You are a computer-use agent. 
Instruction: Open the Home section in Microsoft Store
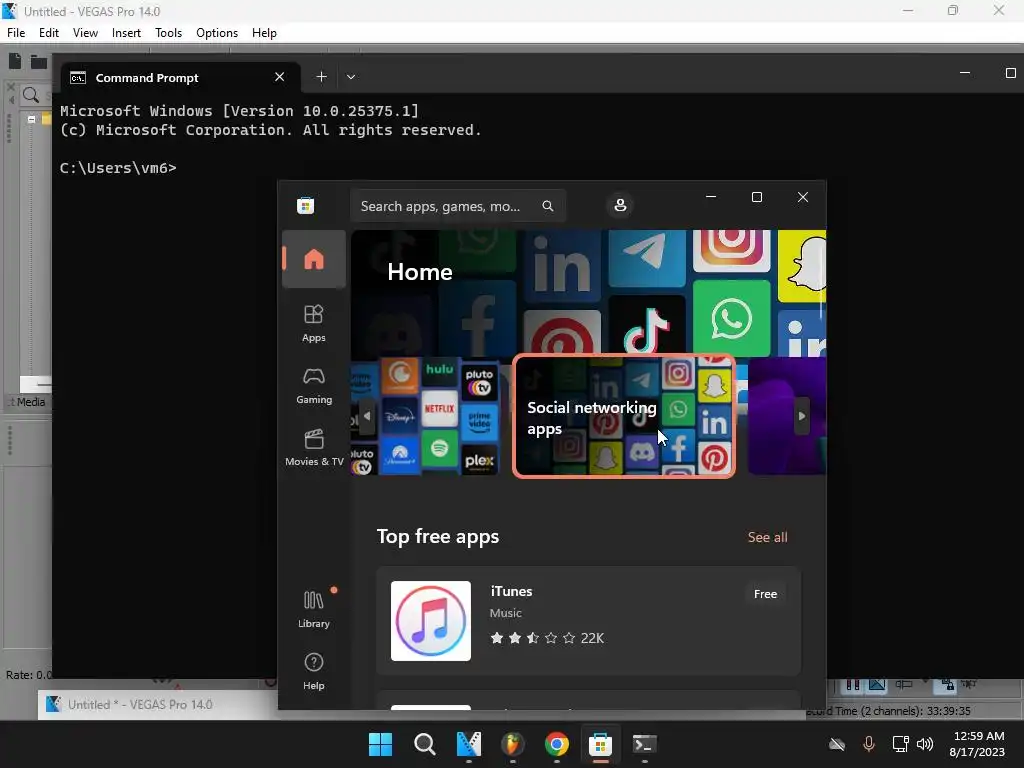(314, 259)
